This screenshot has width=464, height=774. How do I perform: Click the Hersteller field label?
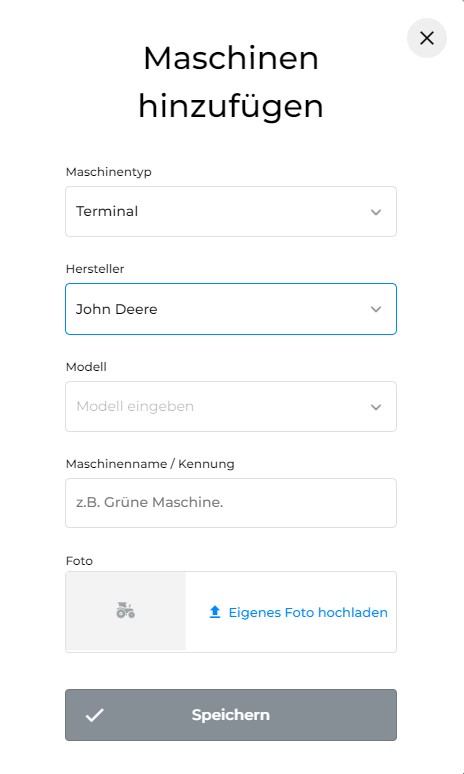[95, 269]
